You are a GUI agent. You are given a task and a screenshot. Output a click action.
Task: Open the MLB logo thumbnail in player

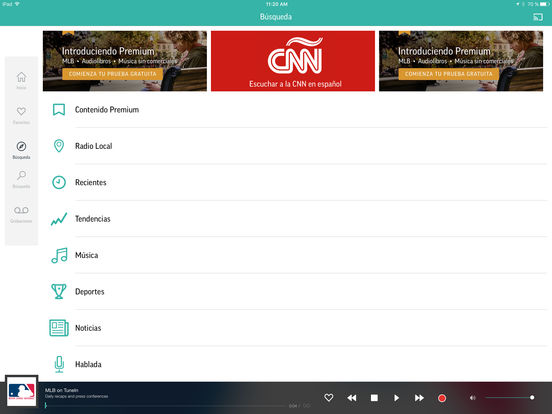click(x=21, y=391)
